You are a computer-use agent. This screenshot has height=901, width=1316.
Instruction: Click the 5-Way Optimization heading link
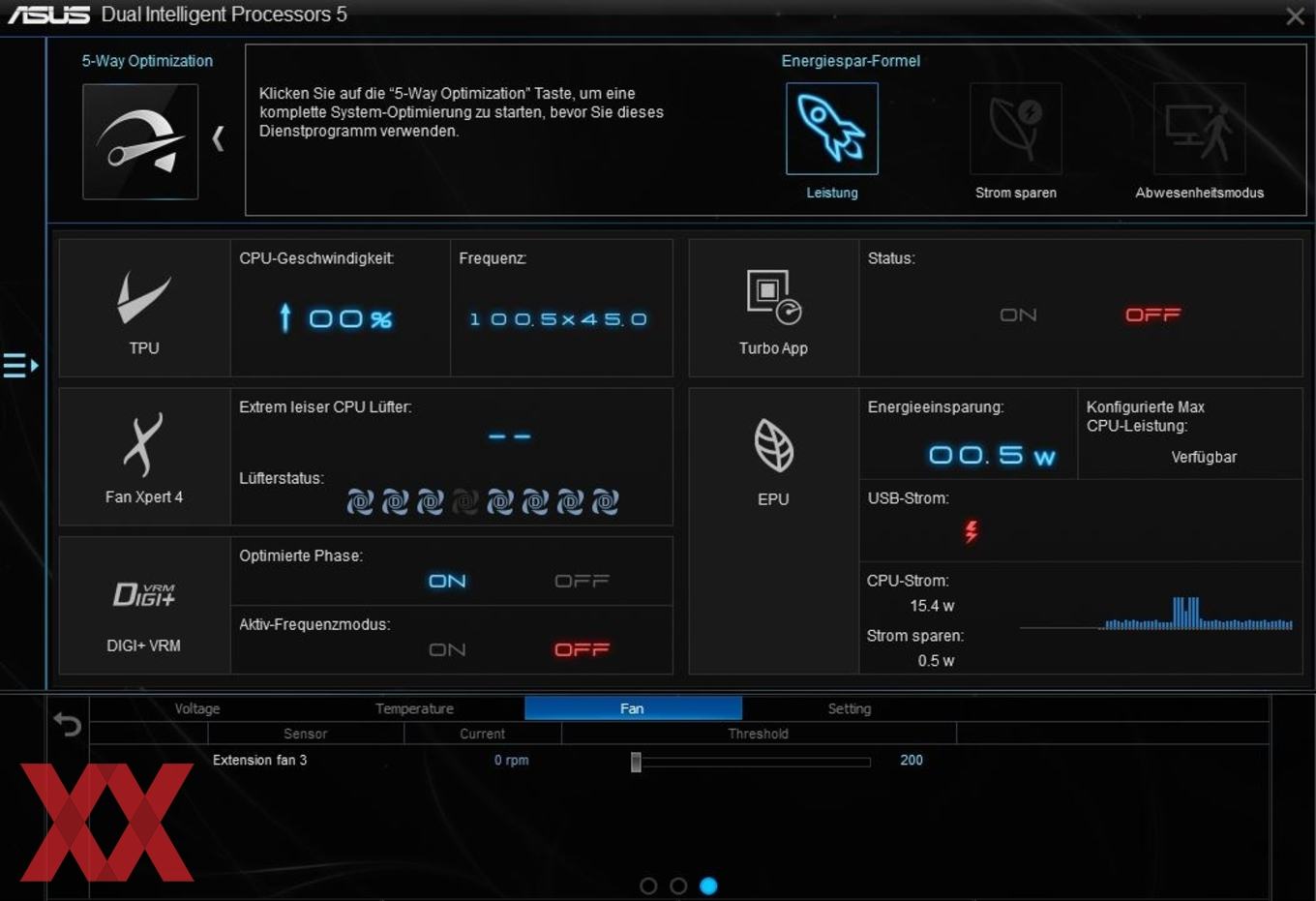[x=147, y=60]
